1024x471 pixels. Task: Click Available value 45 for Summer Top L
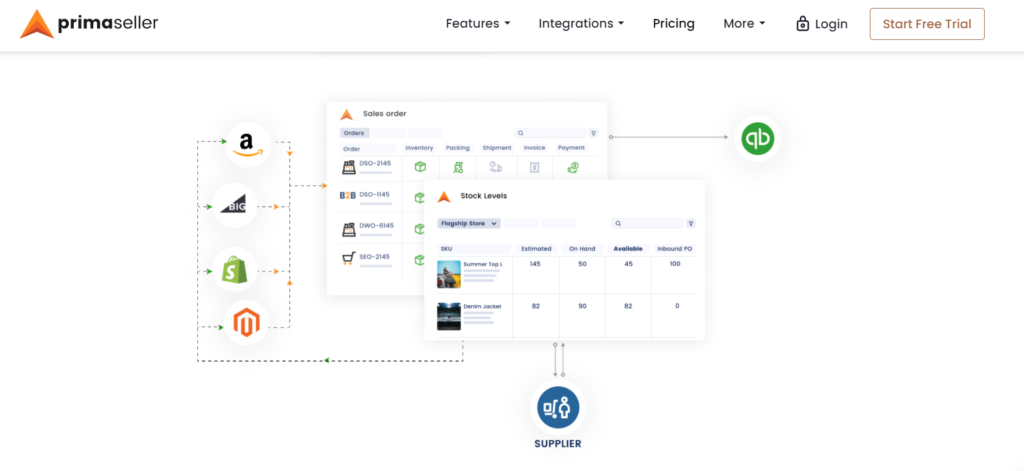[x=628, y=264]
